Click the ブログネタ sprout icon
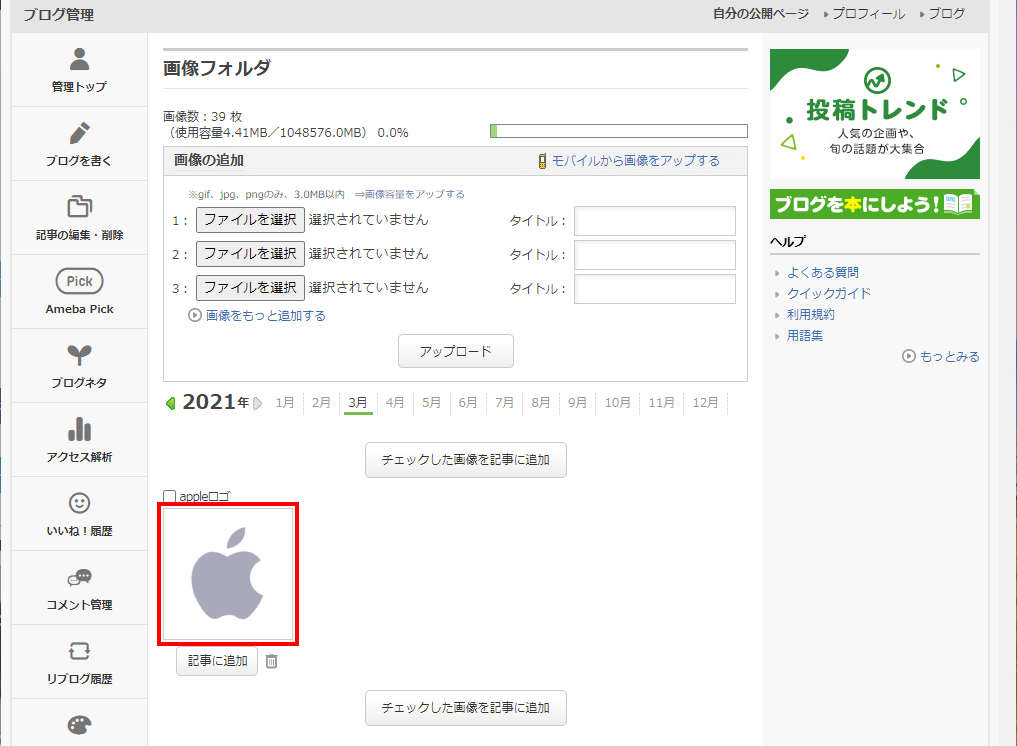 pos(79,355)
